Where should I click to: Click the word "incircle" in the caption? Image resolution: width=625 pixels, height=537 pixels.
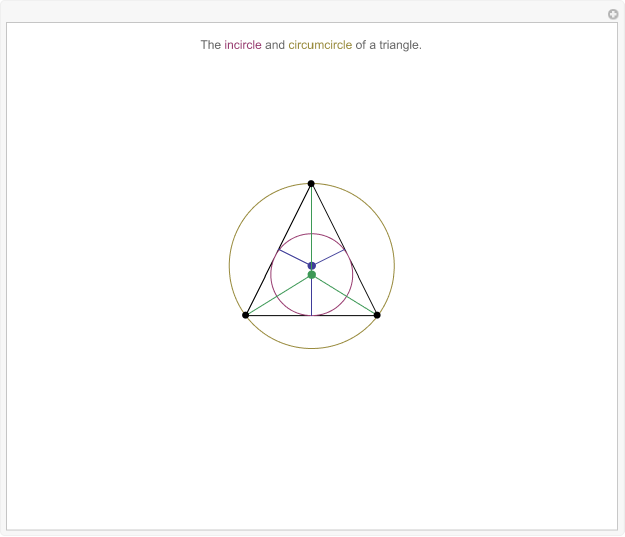243,45
